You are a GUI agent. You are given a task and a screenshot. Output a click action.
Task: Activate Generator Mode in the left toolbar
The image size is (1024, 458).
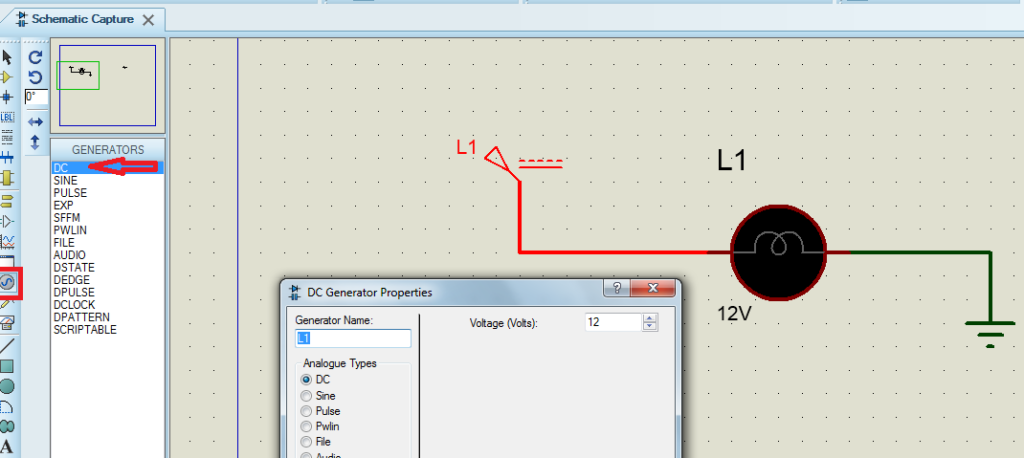coord(8,283)
